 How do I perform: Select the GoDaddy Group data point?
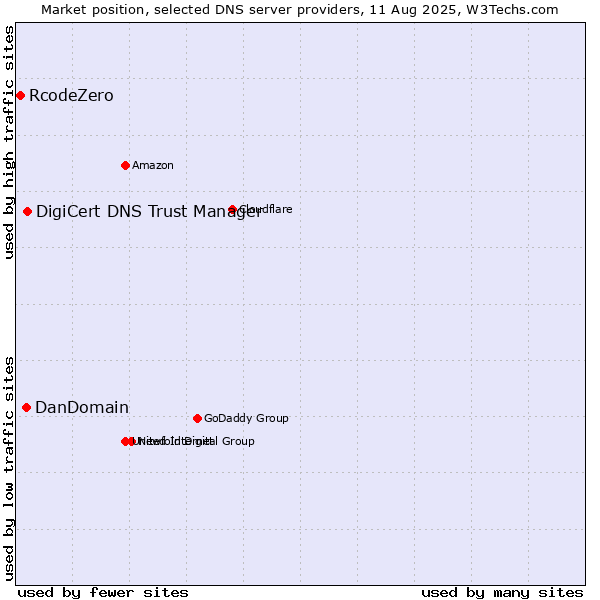(x=197, y=419)
